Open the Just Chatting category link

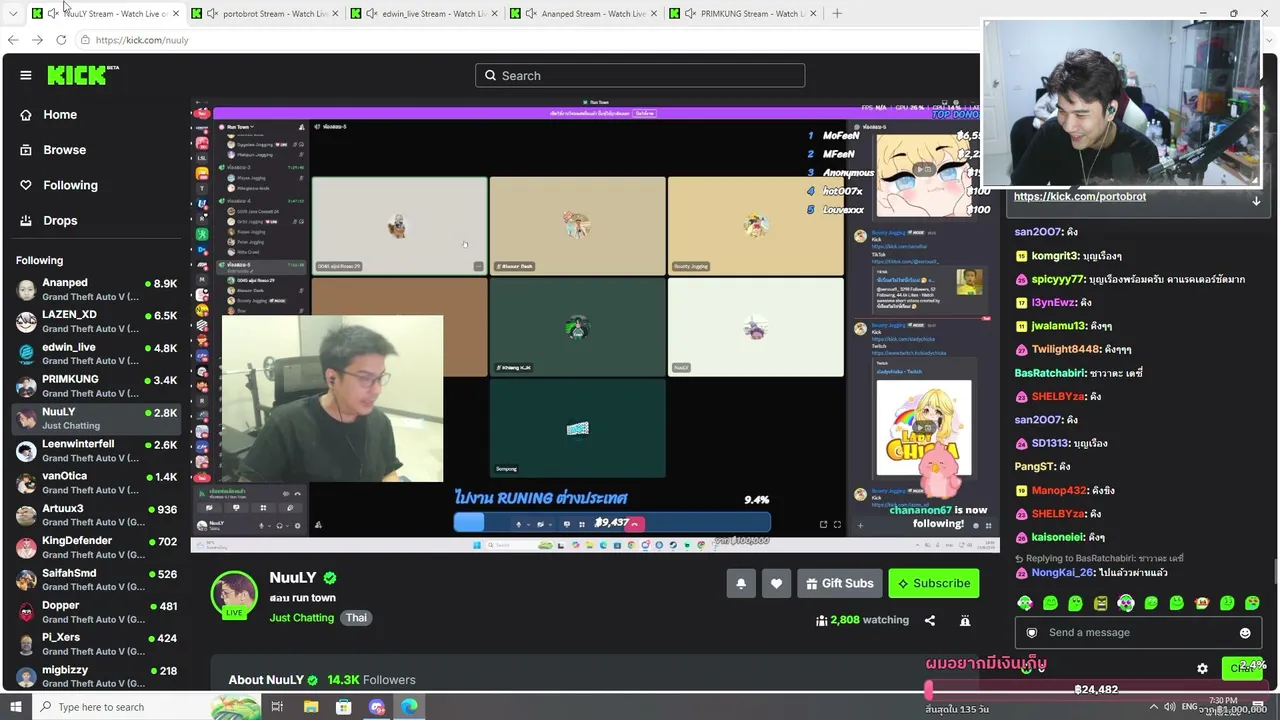click(x=302, y=618)
